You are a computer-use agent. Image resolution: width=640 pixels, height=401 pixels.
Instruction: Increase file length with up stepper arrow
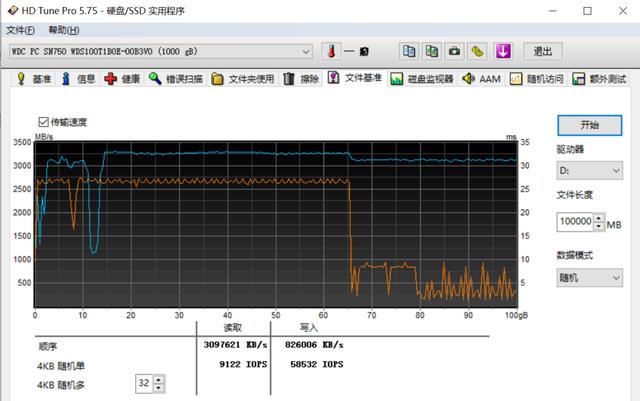pyautogui.click(x=599, y=217)
